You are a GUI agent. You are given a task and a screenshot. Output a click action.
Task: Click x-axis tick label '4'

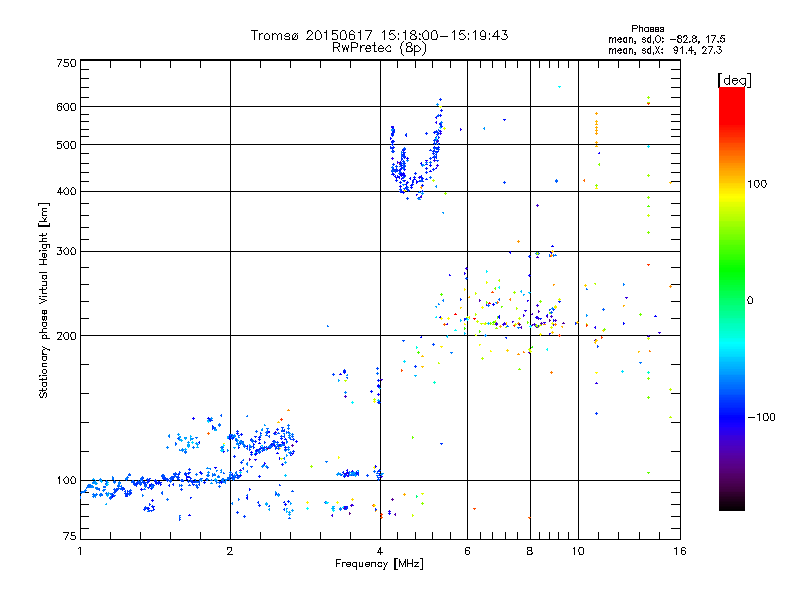[380, 551]
